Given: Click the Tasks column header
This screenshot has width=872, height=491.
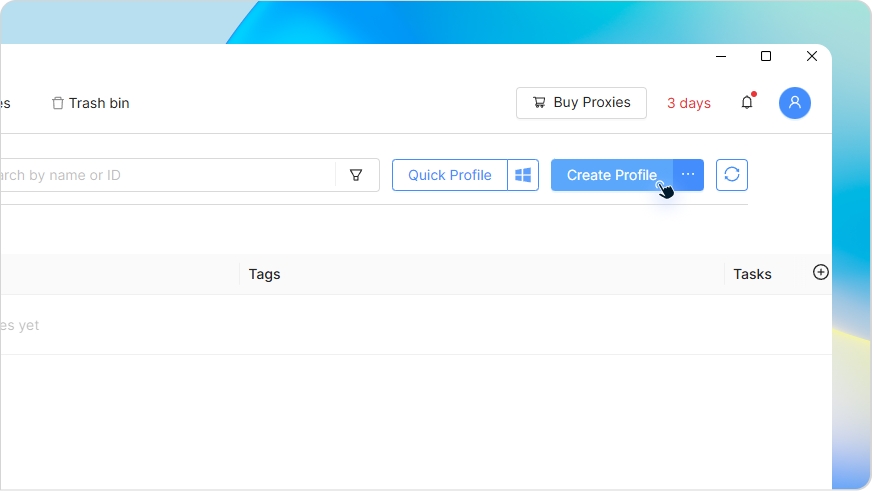Looking at the screenshot, I should click(752, 274).
